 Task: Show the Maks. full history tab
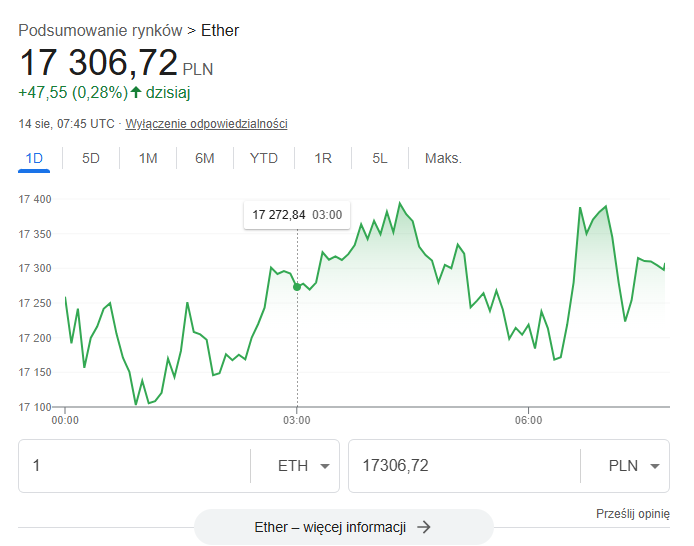(x=443, y=158)
